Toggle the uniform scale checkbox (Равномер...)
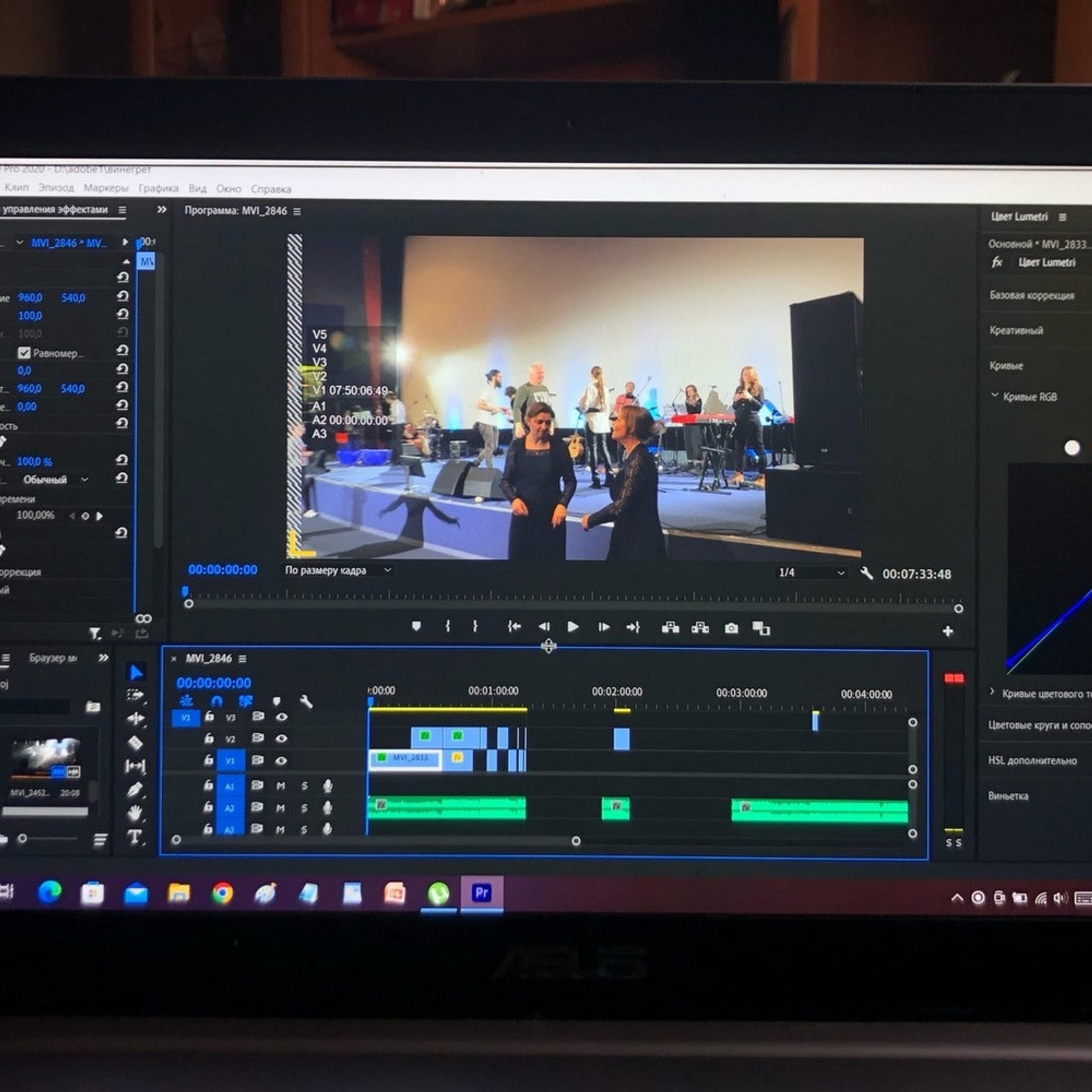The width and height of the screenshot is (1092, 1092). [24, 353]
